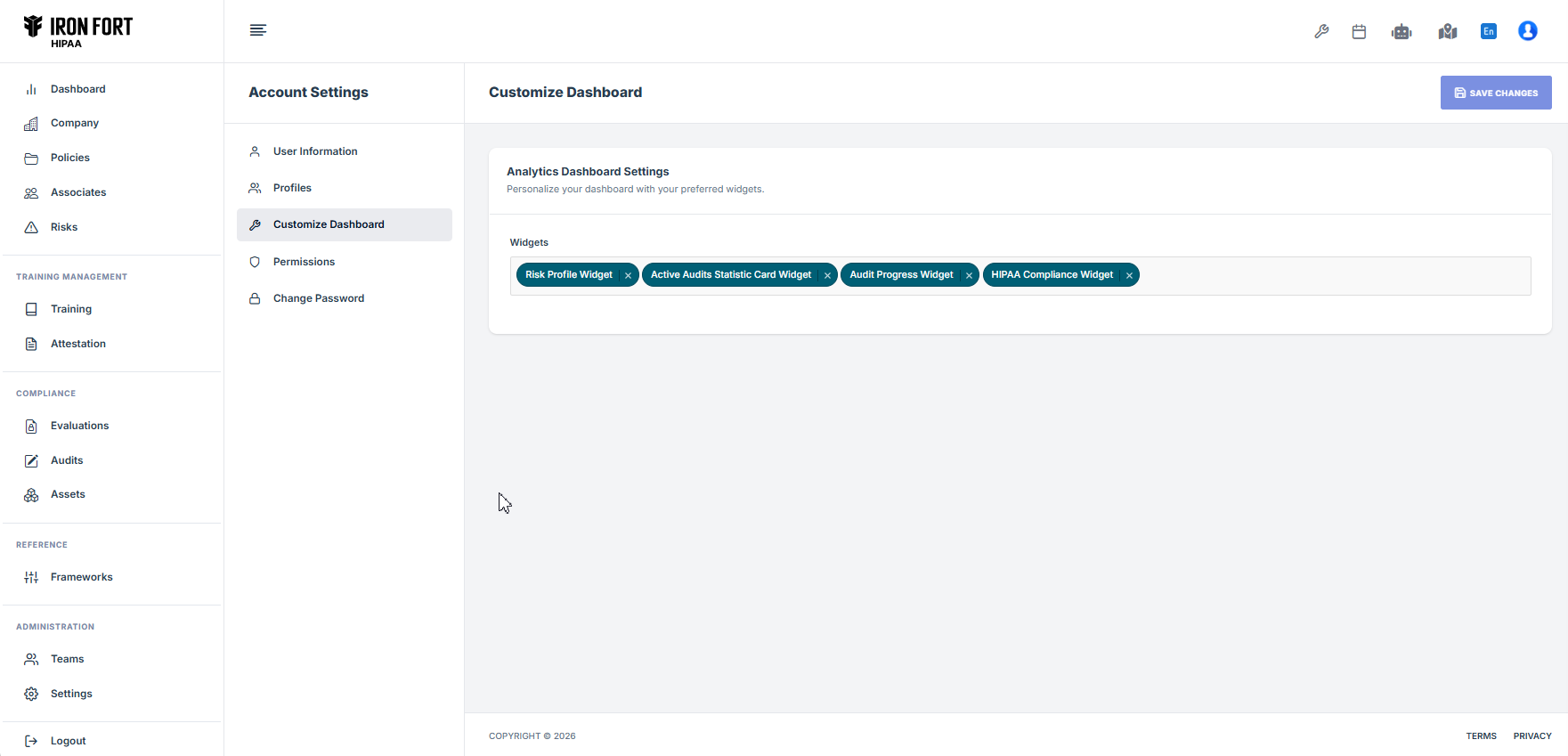Click the Save Changes button
Screen dimensions: 1568x756
(x=1495, y=93)
